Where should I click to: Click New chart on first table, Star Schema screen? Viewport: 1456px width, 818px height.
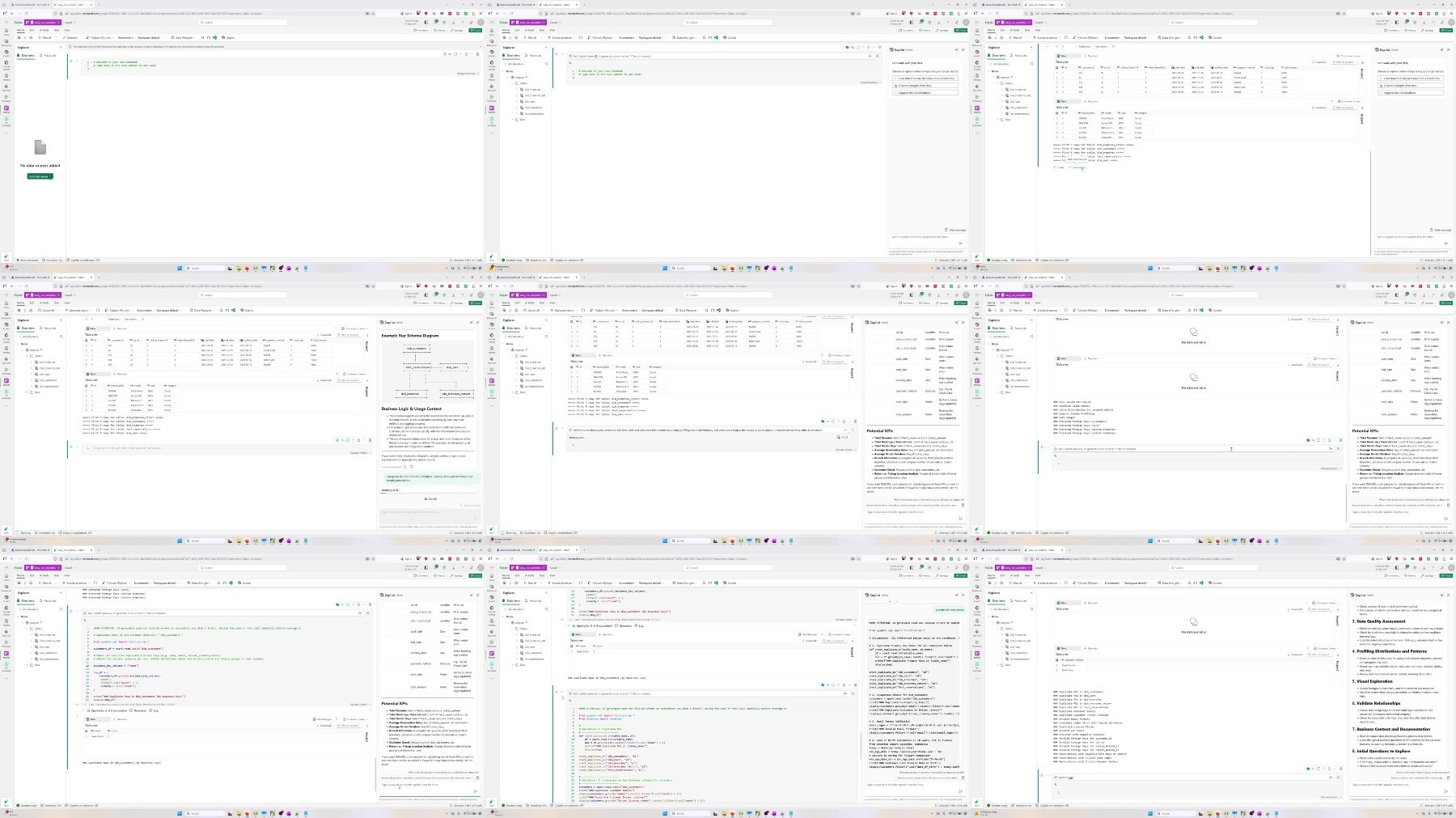point(121,328)
